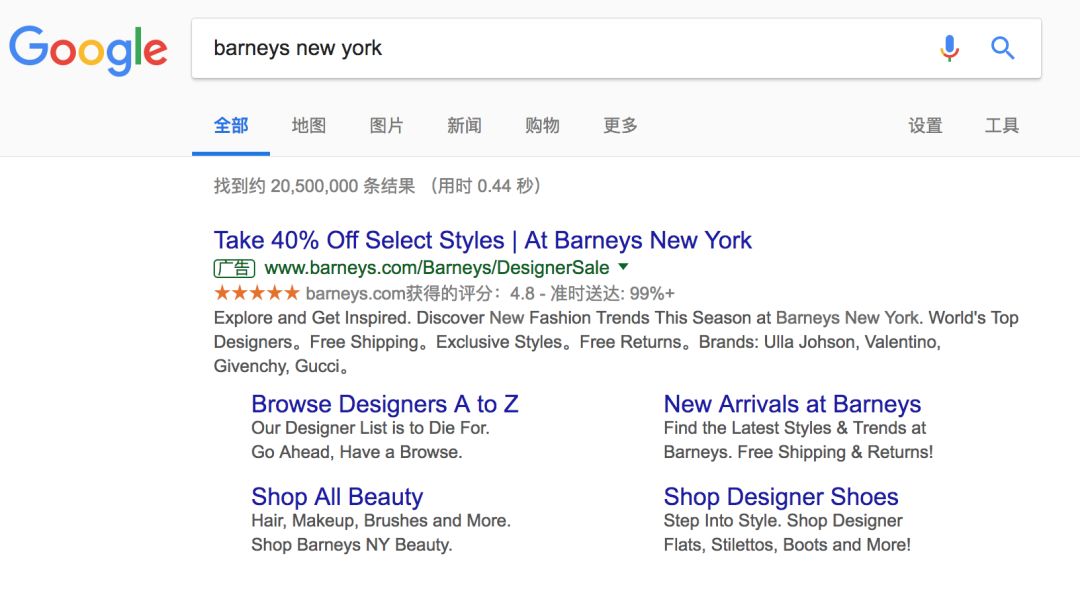
Task: Switch to the 地图 maps tab
Action: [x=309, y=126]
